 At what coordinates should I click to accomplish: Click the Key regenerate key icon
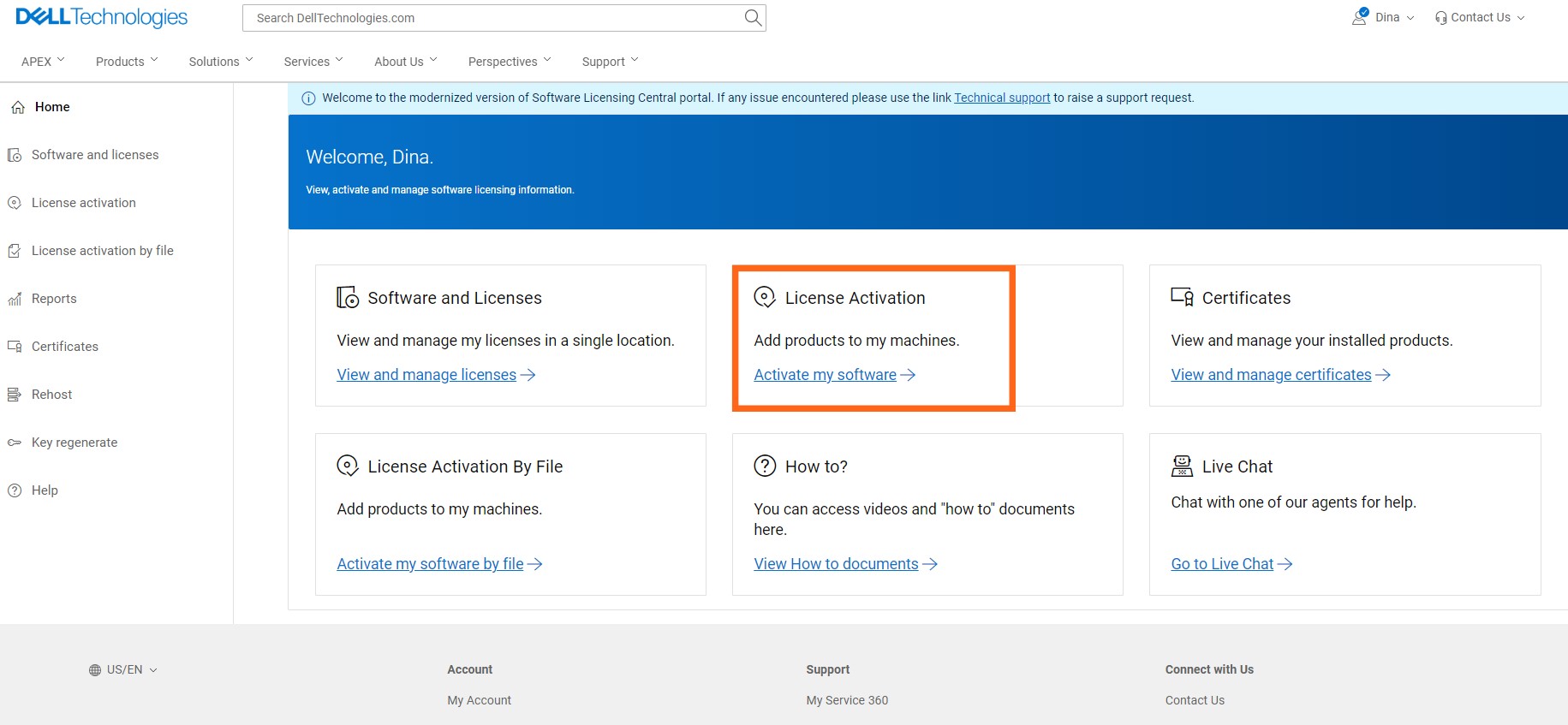15,443
